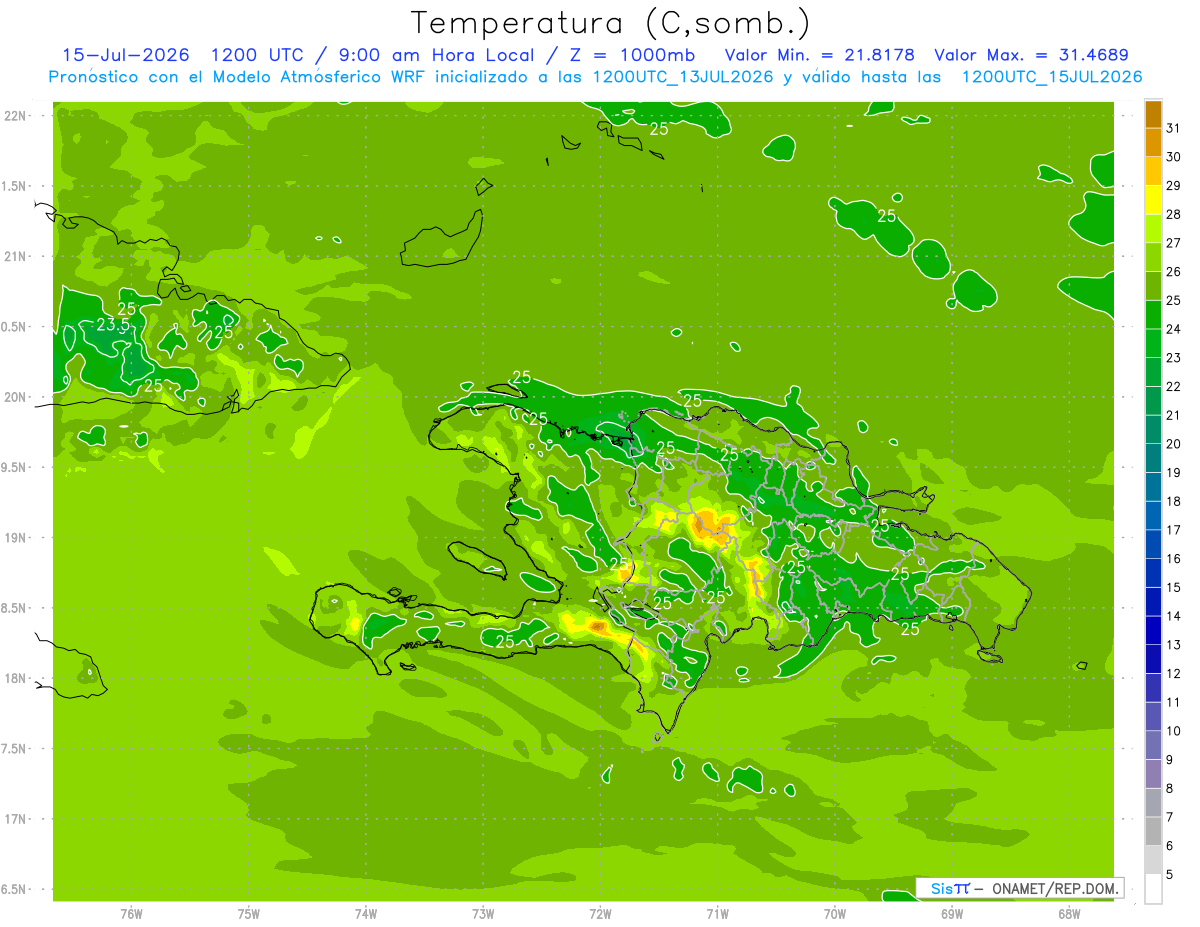This screenshot has height=927, width=1200.
Task: Click the Temperatura (C,somb.) title
Action: point(610,22)
